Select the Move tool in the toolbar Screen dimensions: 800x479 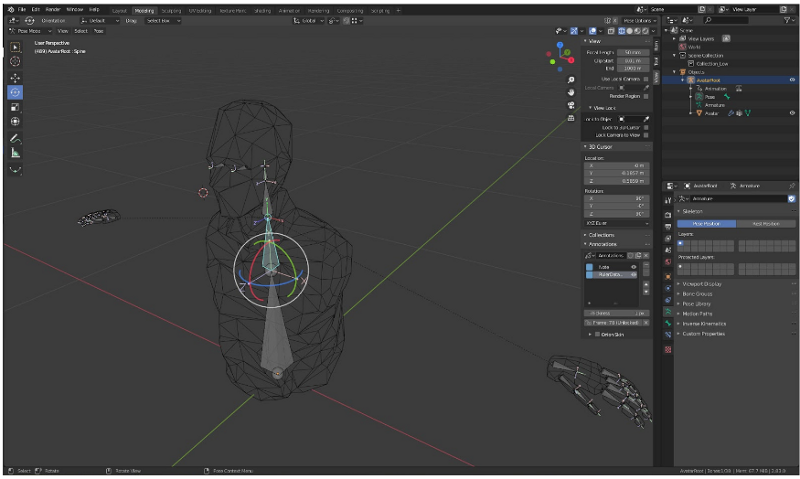click(15, 76)
